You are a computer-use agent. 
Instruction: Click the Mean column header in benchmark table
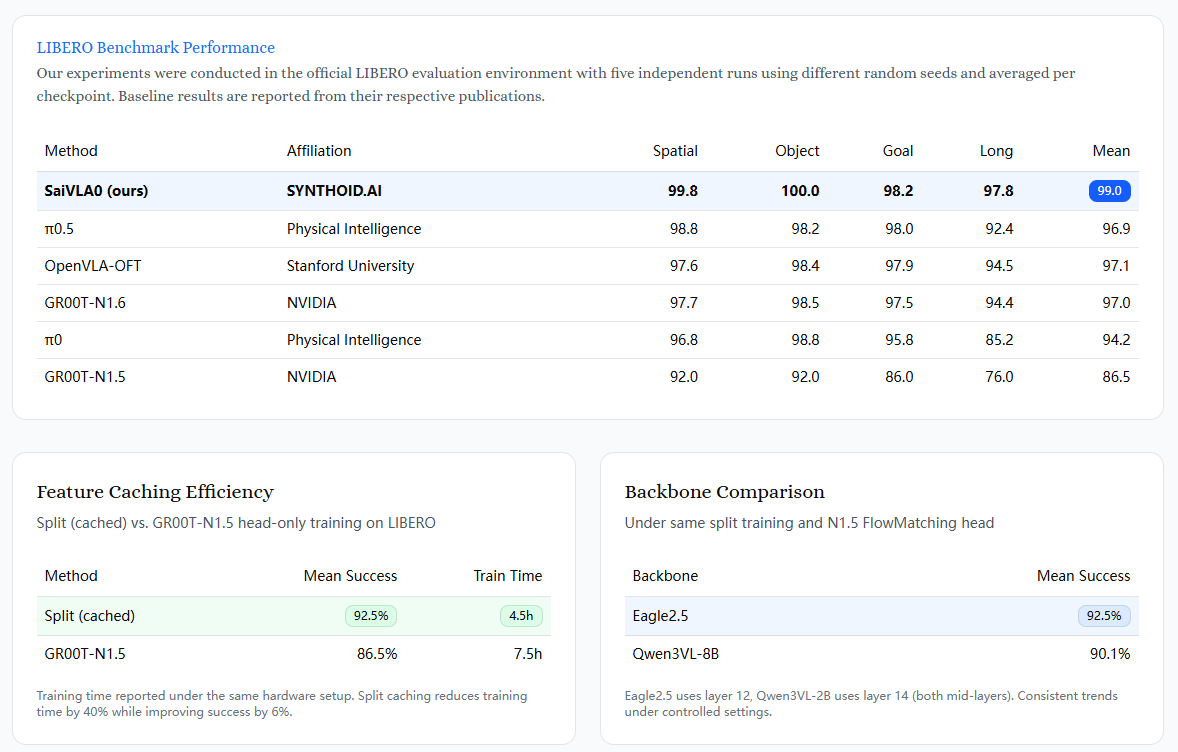tap(1111, 151)
